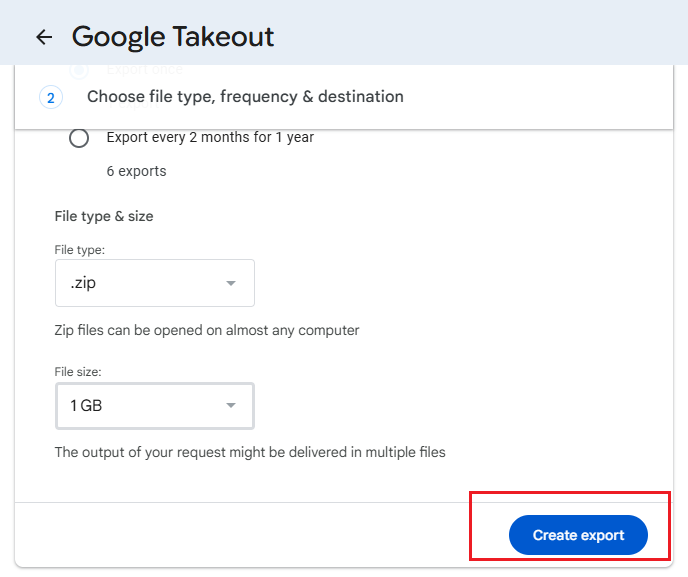Viewport: 688px width, 577px height.
Task: Click the step 2 number circle
Action: (x=51, y=97)
